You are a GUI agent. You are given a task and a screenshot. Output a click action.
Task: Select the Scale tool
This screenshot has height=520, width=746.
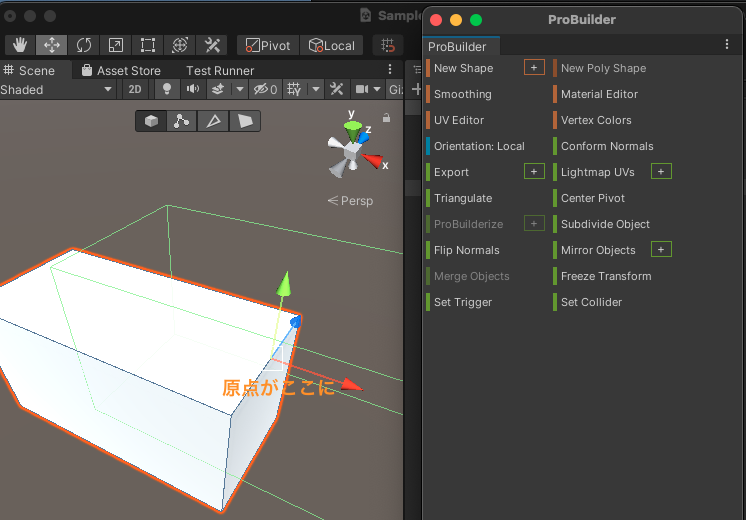[116, 45]
